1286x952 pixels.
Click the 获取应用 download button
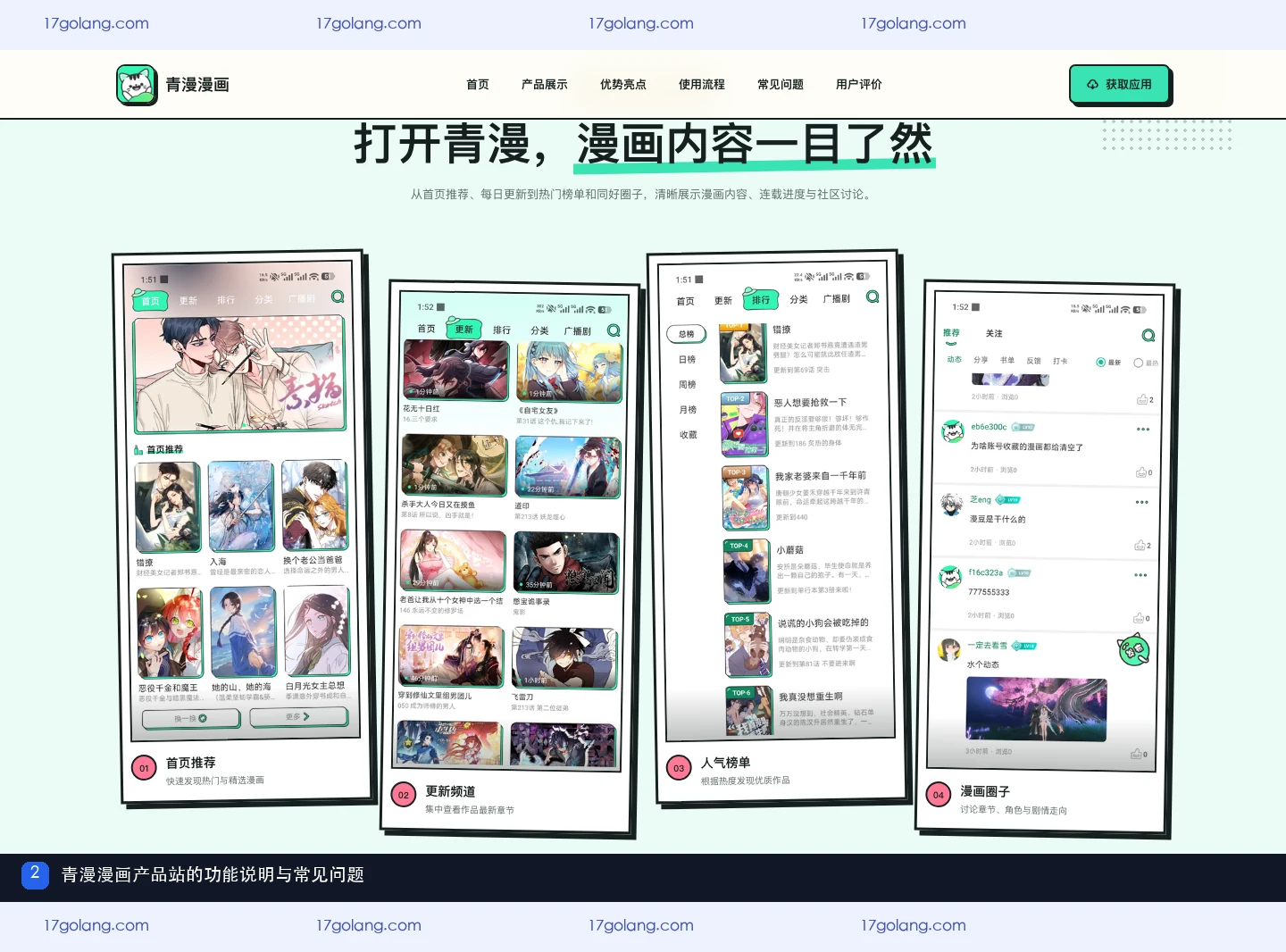(x=1119, y=84)
